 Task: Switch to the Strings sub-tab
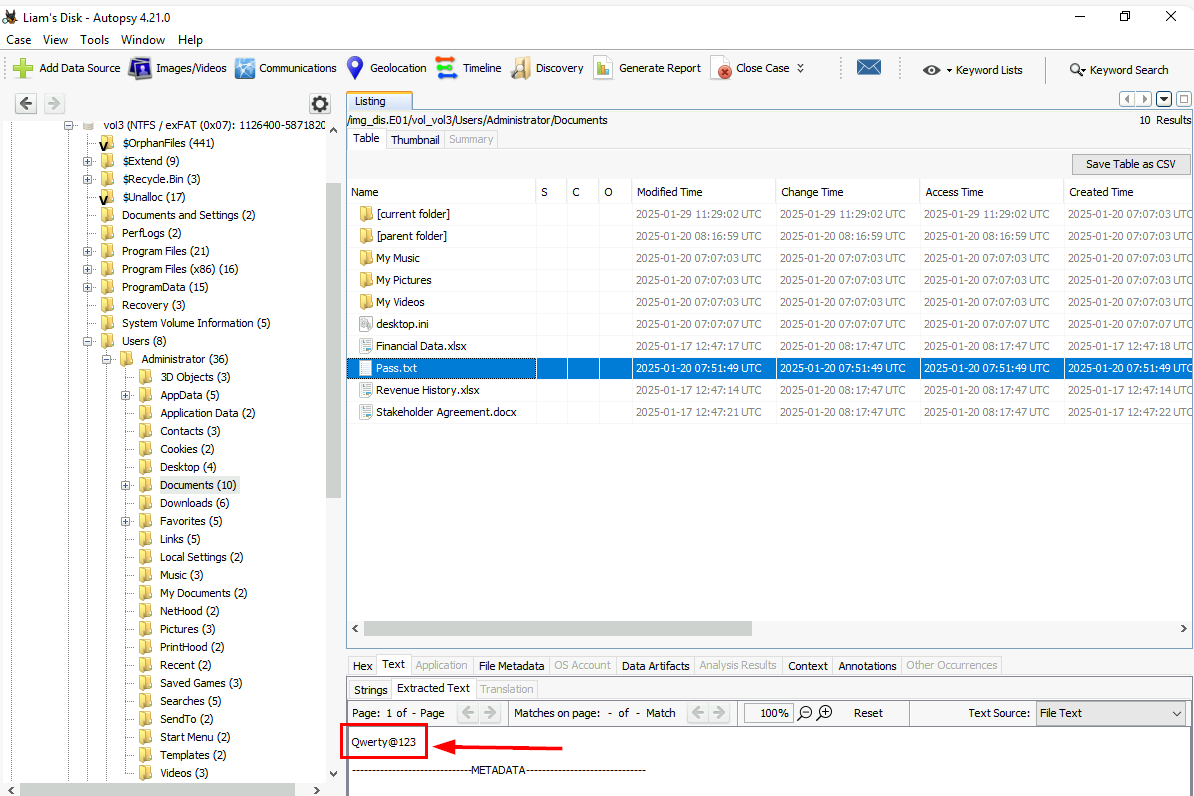(x=371, y=689)
